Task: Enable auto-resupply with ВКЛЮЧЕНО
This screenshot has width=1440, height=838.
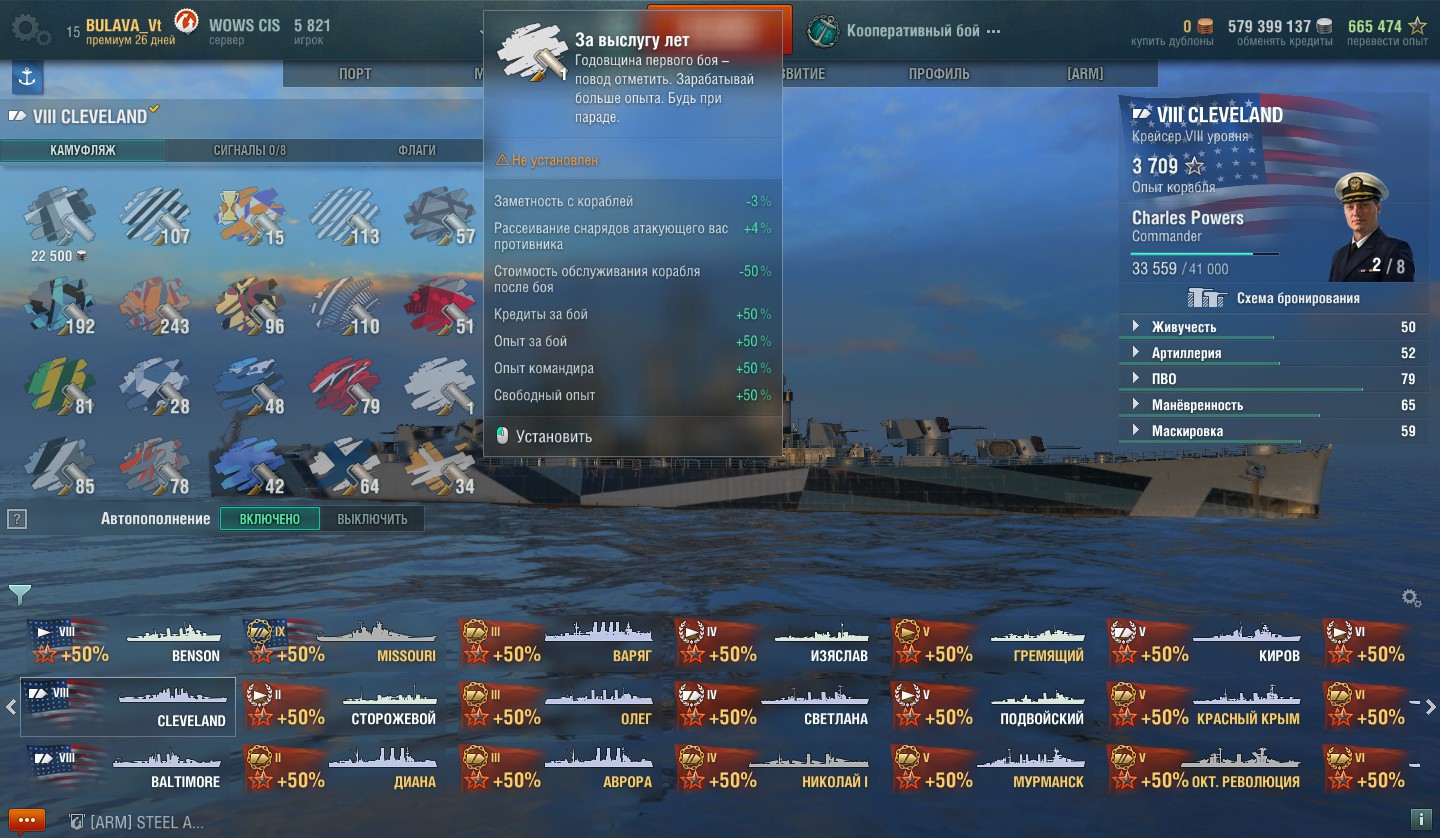Action: [270, 519]
